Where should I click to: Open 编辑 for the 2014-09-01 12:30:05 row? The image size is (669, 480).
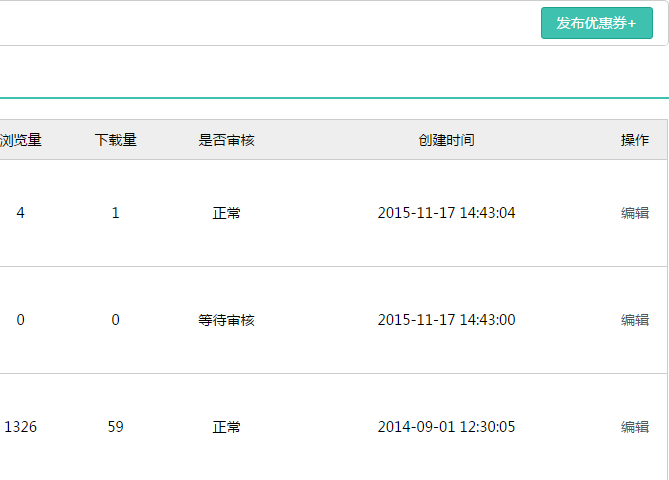(x=635, y=427)
